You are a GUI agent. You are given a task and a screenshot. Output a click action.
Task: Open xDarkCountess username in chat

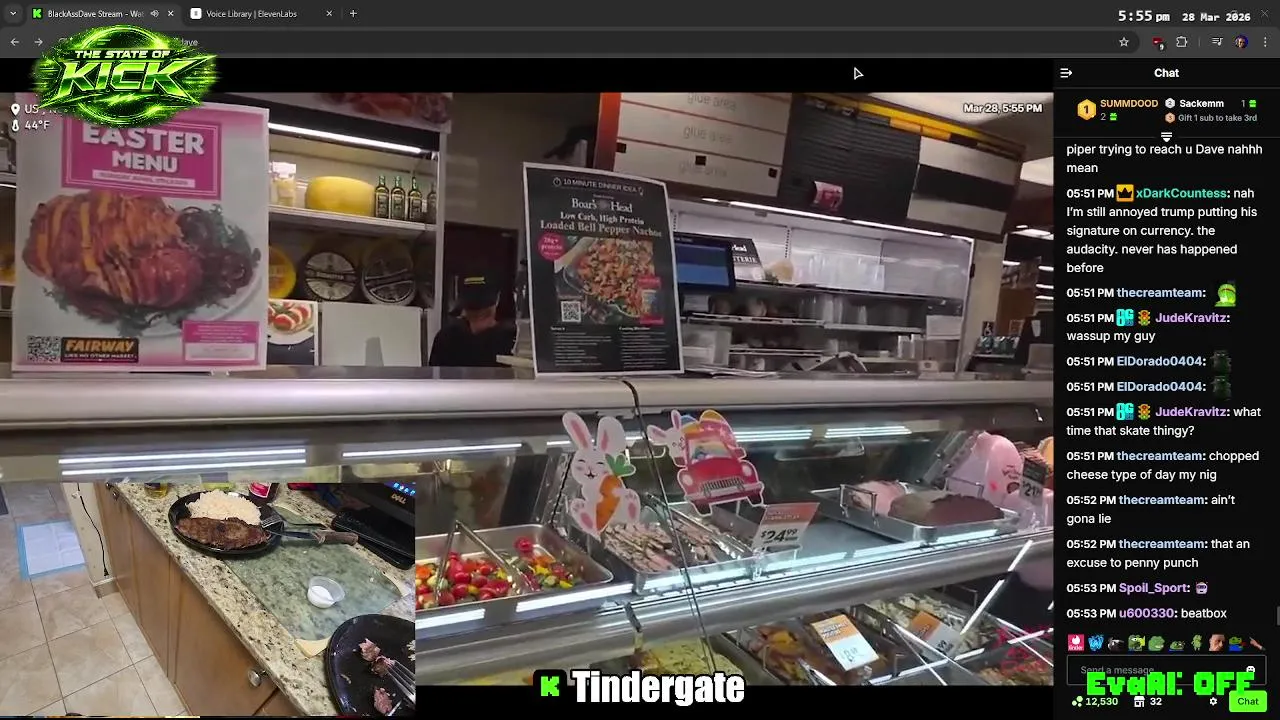[1181, 193]
